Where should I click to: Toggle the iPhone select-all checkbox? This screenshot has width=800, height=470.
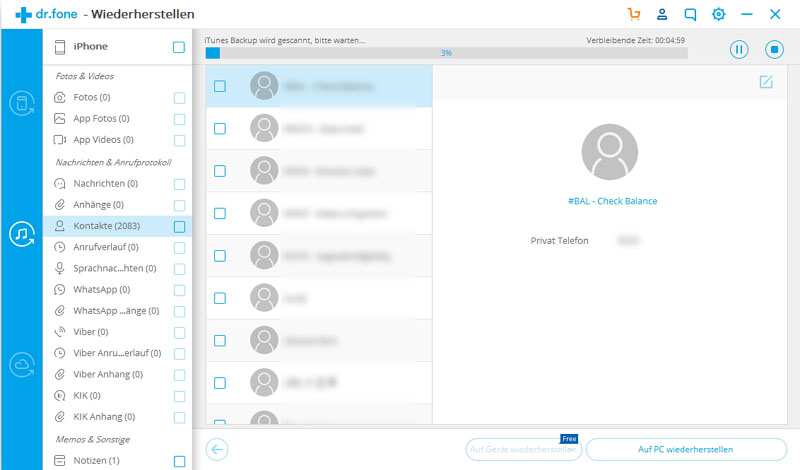pyautogui.click(x=179, y=47)
